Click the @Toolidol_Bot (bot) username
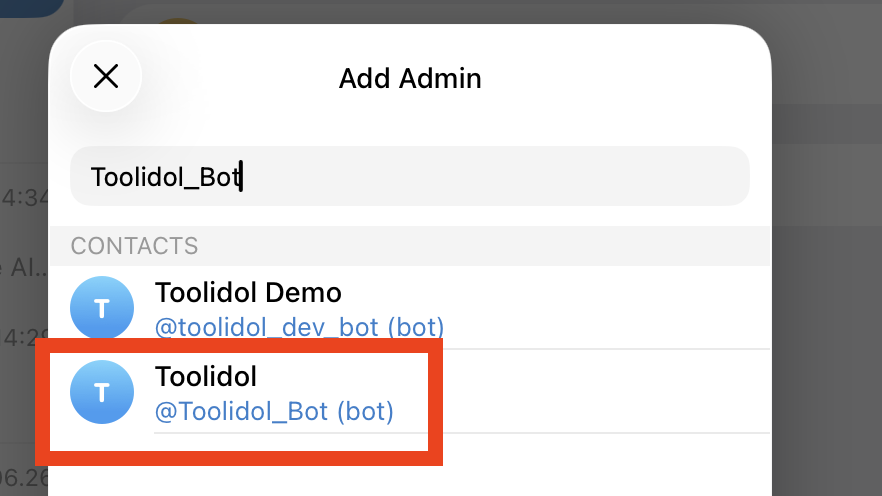 point(274,412)
